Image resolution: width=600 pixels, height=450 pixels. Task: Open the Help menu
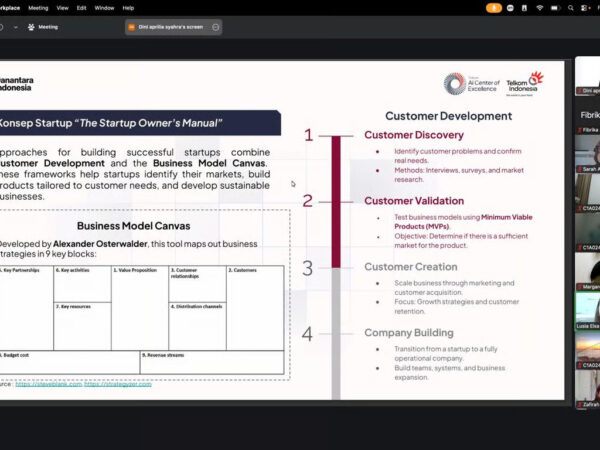[128, 7]
